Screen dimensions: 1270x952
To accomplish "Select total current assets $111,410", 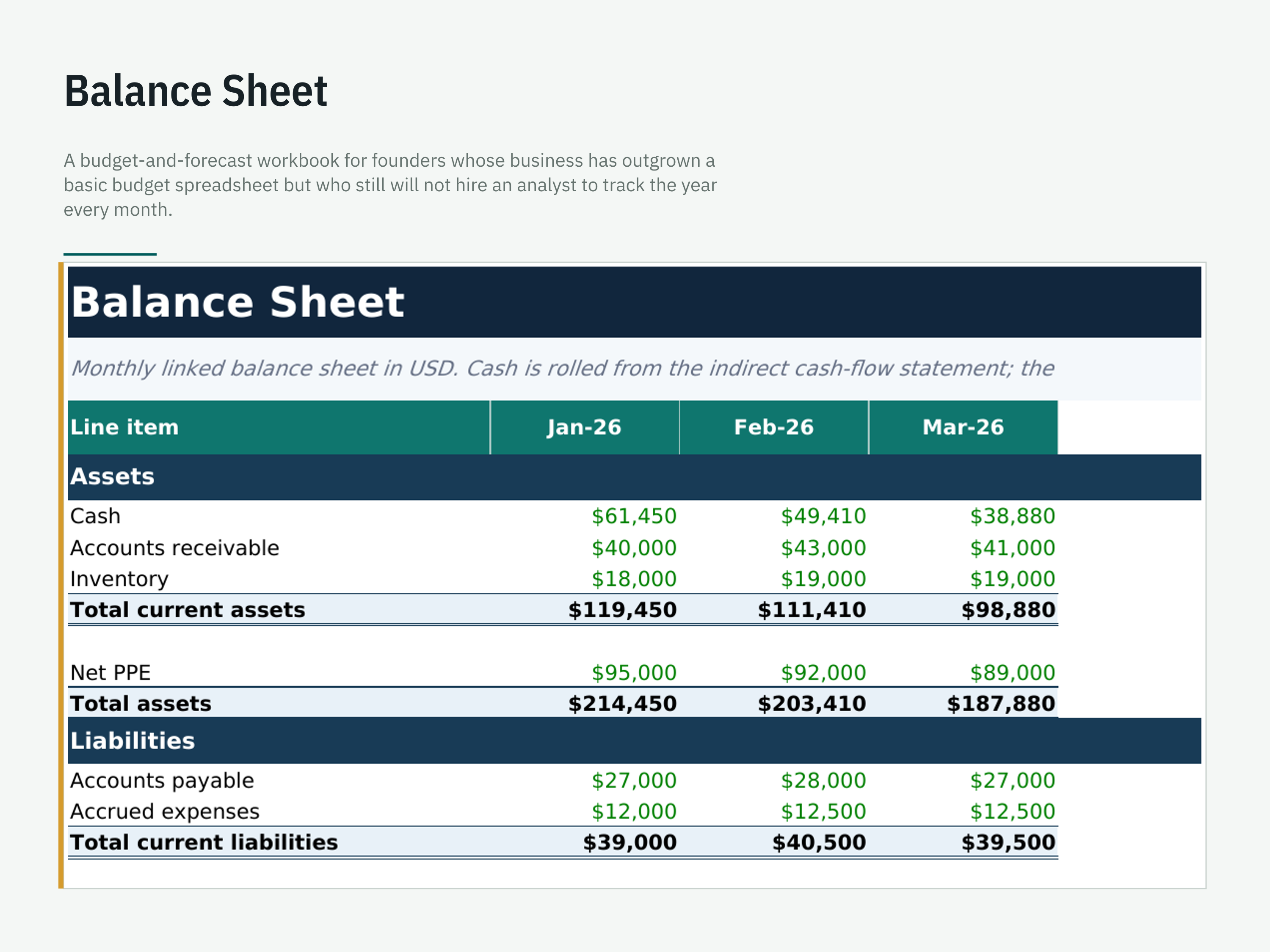I will coord(812,610).
